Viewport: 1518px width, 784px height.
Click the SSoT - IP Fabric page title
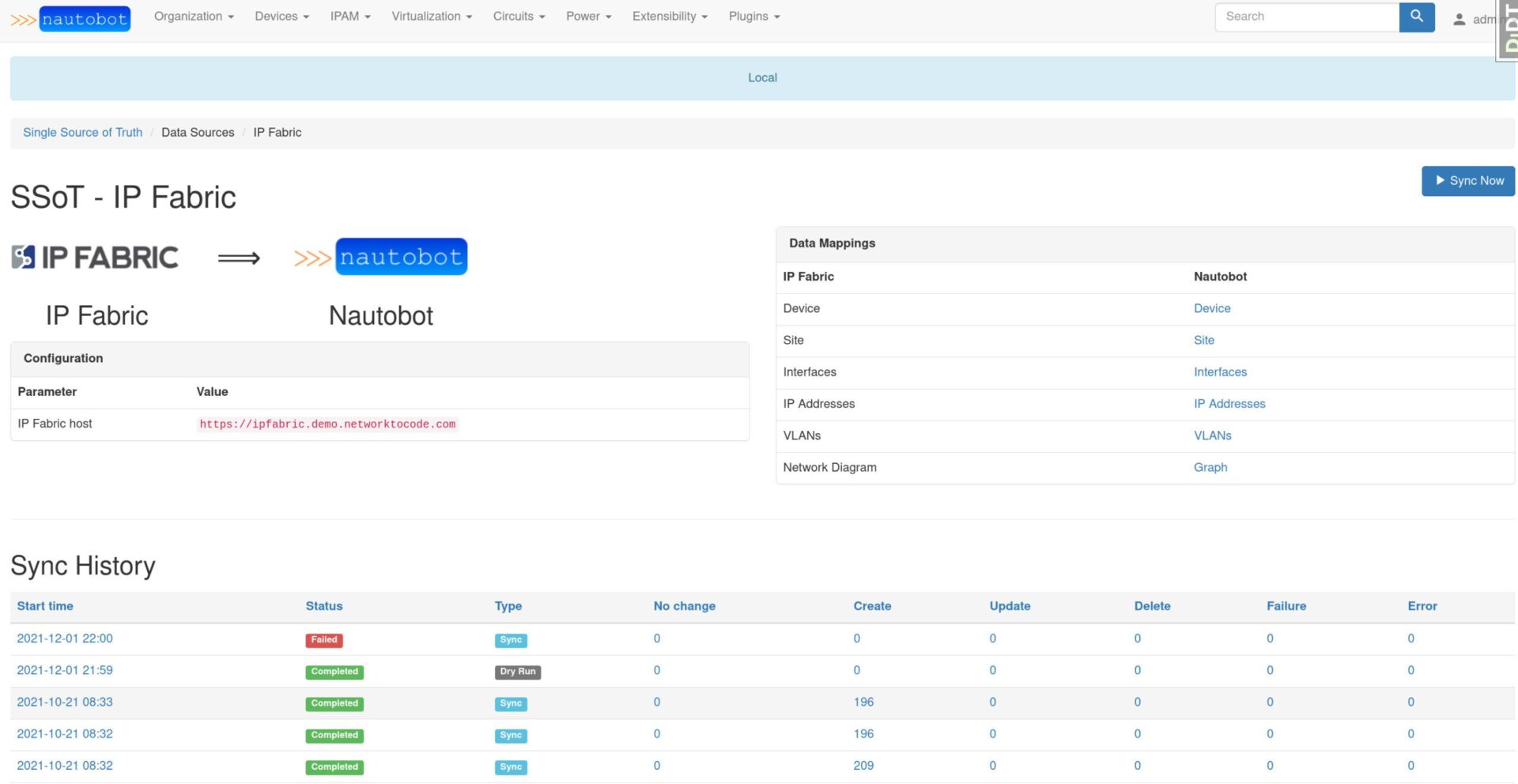[123, 198]
